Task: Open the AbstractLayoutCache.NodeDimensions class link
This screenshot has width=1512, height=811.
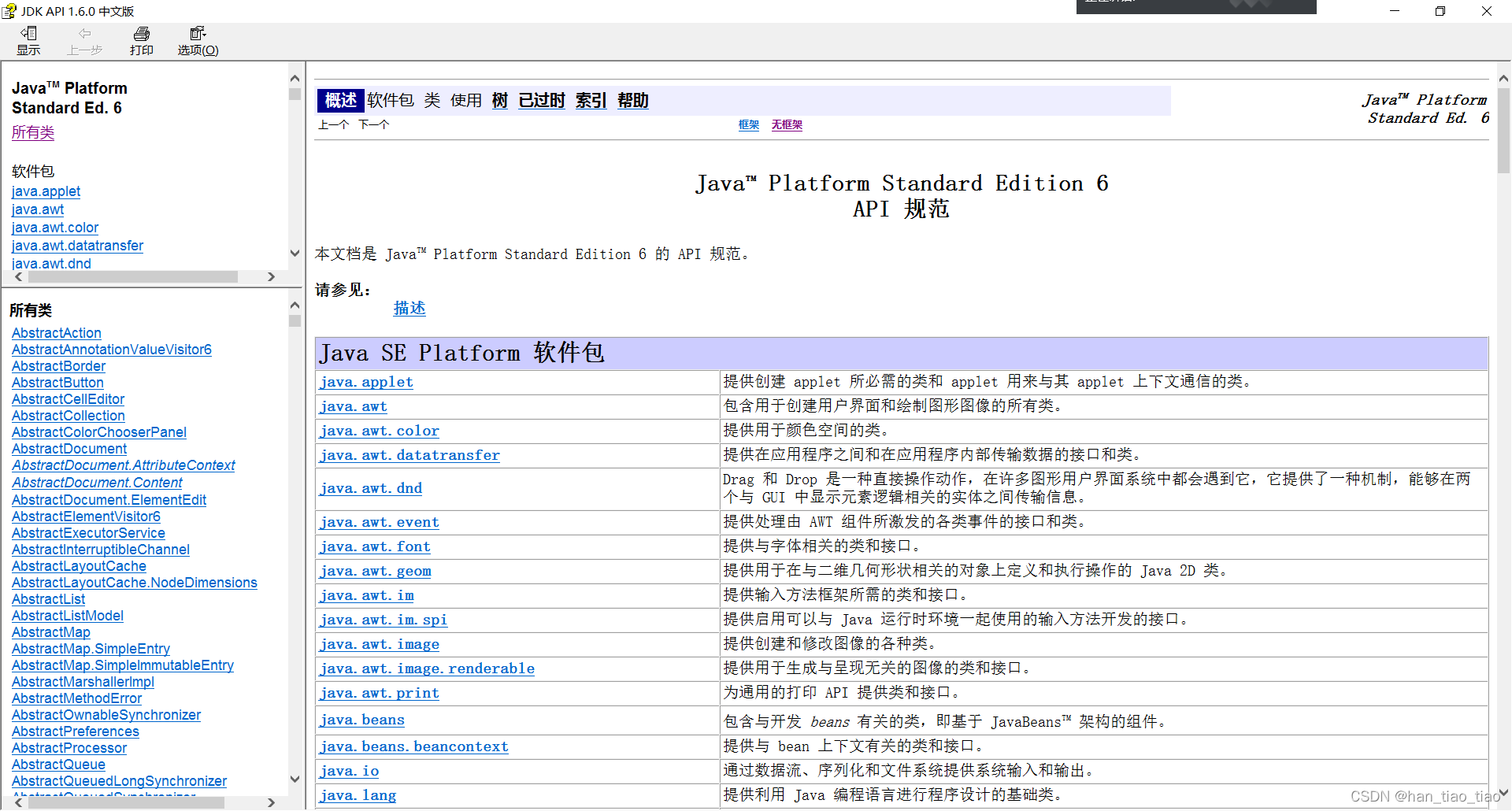Action: [135, 583]
